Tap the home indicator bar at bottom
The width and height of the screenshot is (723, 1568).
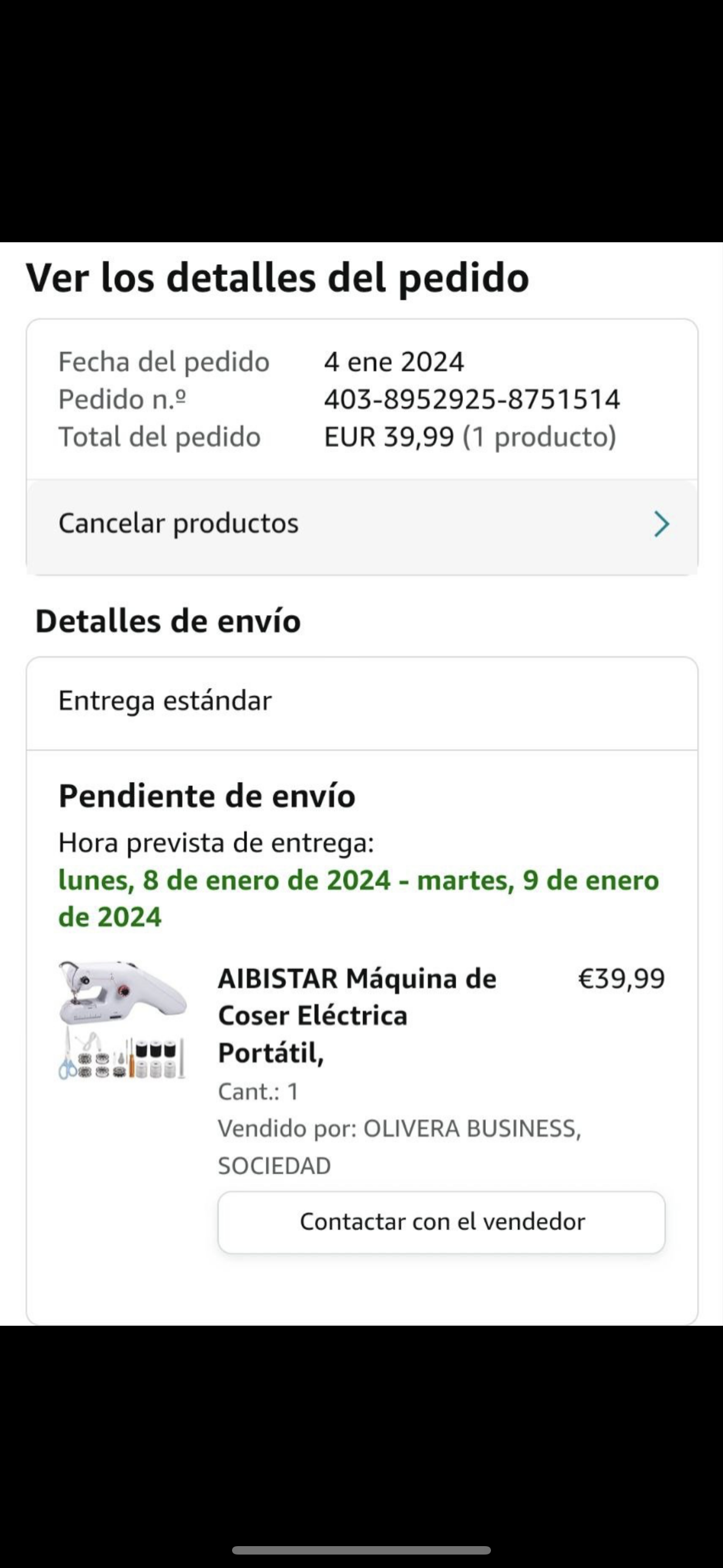click(361, 1549)
